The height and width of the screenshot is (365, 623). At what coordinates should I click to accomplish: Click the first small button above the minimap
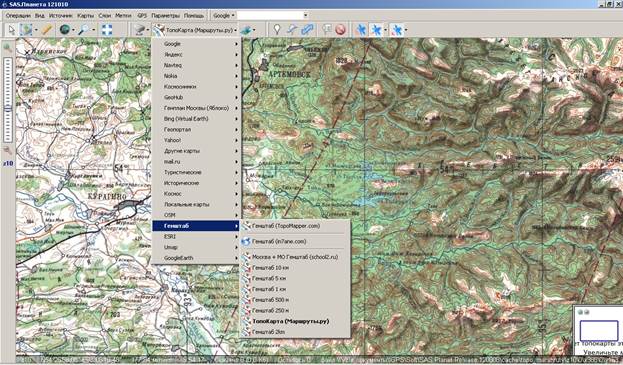(580, 312)
